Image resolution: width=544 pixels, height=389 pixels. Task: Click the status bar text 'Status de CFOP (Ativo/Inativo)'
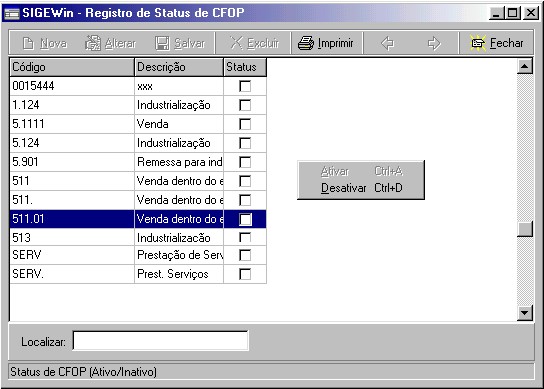[83, 372]
